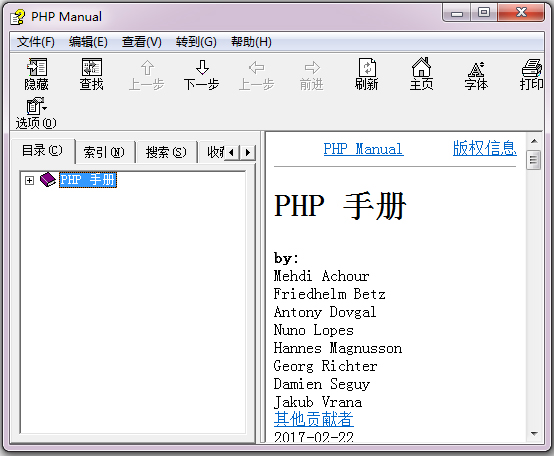
Task: Click the tab strip left scroll arrow
Action: click(232, 153)
